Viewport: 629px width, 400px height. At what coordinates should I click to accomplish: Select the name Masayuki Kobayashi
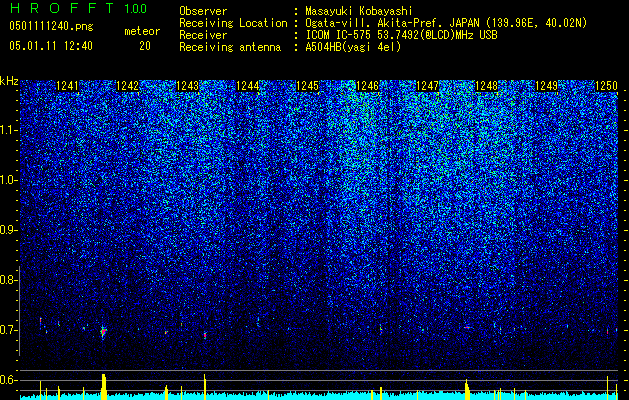[x=359, y=11]
